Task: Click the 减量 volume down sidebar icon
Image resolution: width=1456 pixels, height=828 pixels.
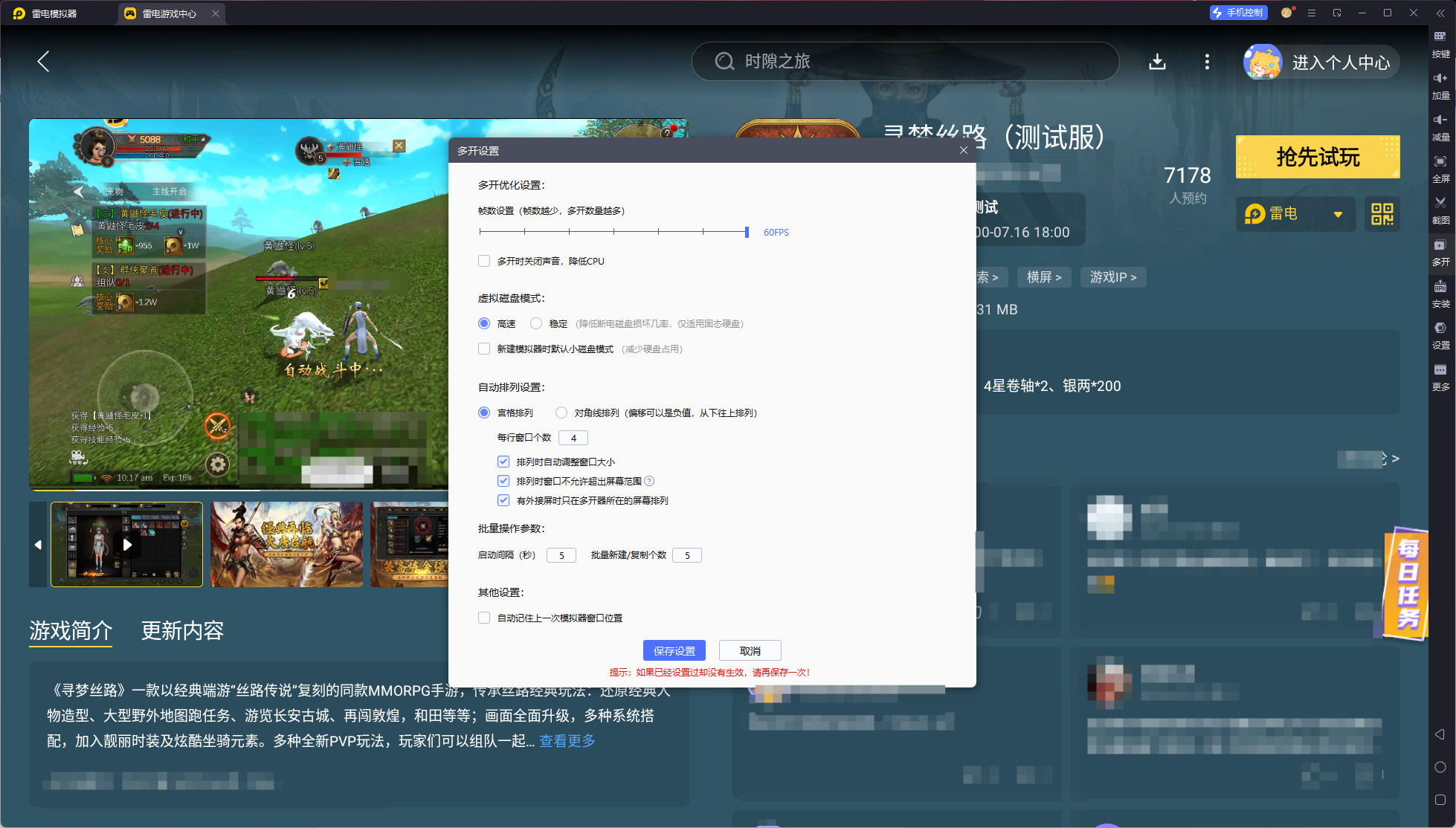Action: [x=1440, y=128]
